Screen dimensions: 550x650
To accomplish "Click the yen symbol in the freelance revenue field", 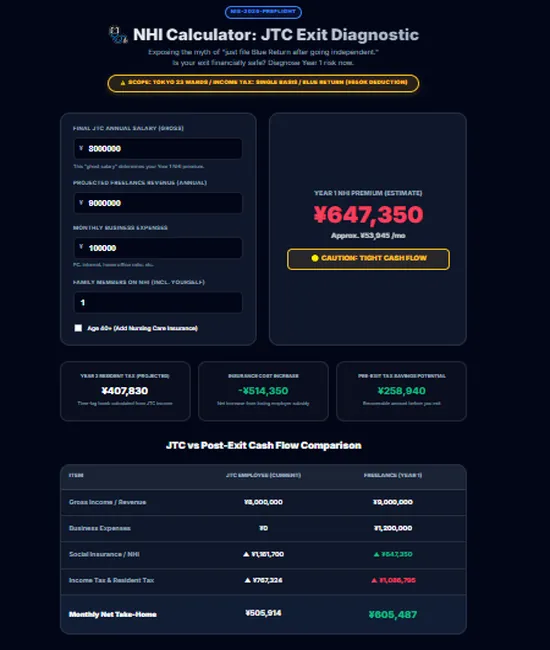I will (x=81, y=203).
